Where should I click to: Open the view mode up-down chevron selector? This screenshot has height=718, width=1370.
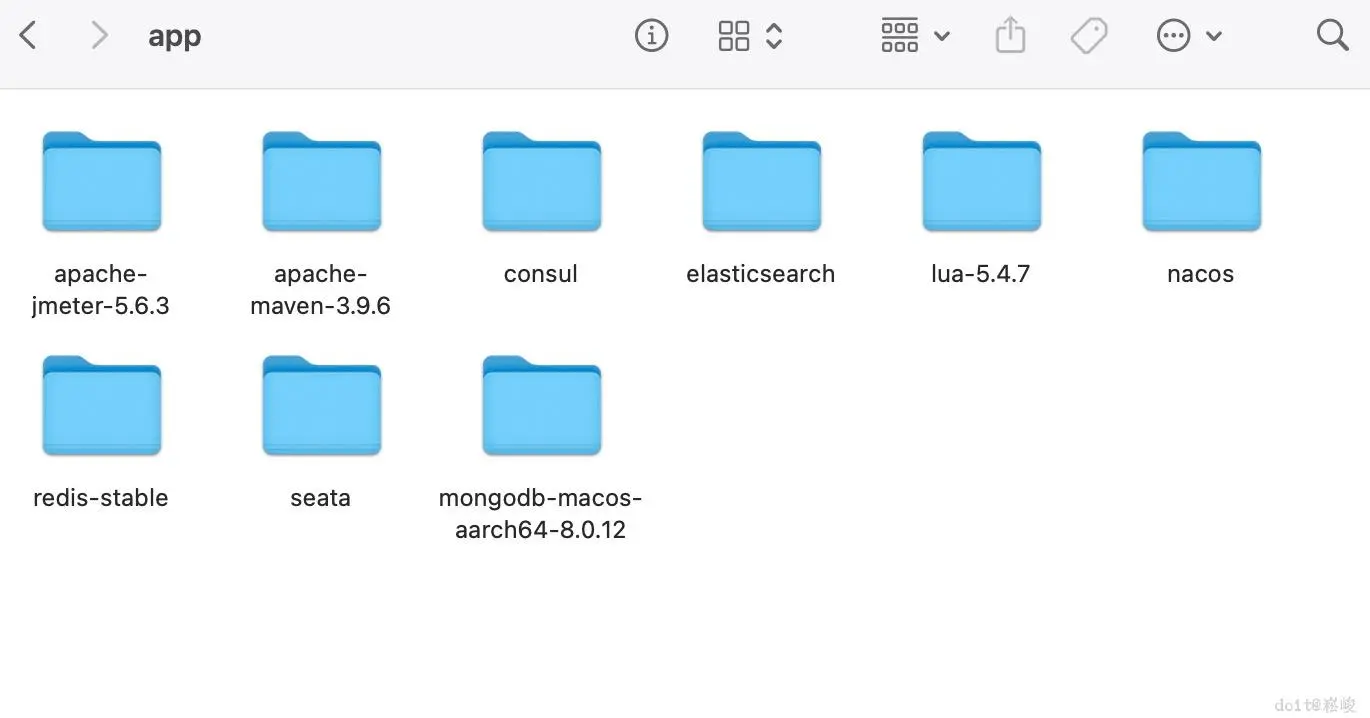[774, 36]
